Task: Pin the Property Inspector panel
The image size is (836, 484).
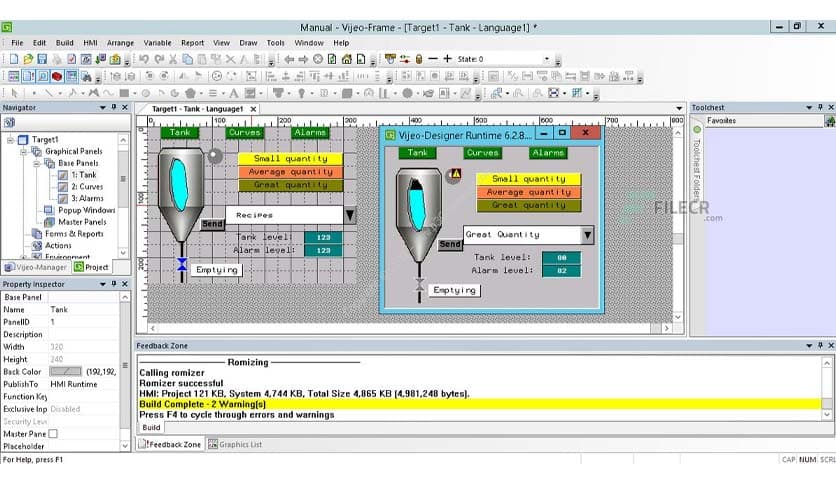Action: click(114, 284)
